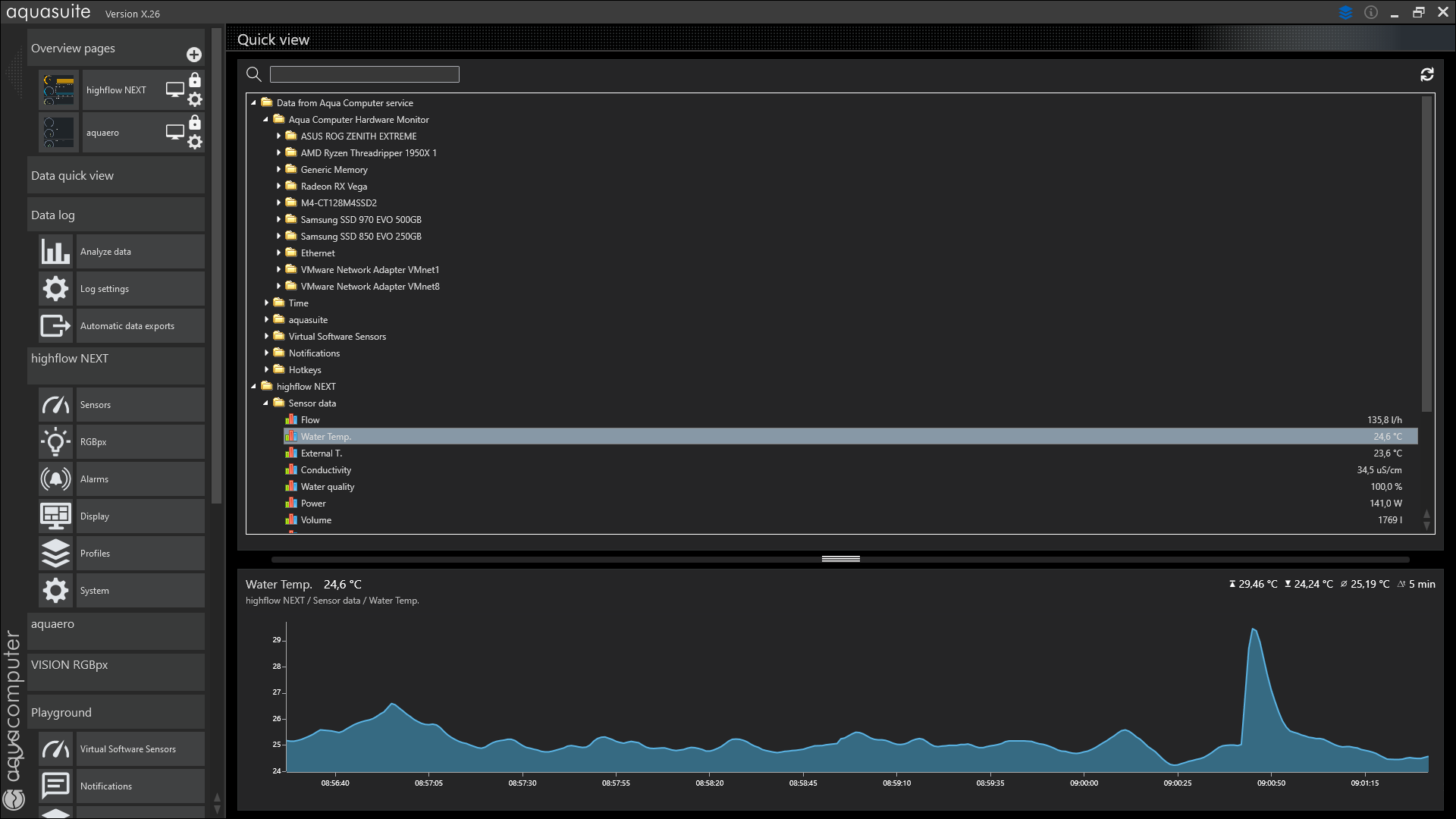Screen dimensions: 1456x819
Task: Click desktop mode monitor icon for aquaero page
Action: point(175,132)
